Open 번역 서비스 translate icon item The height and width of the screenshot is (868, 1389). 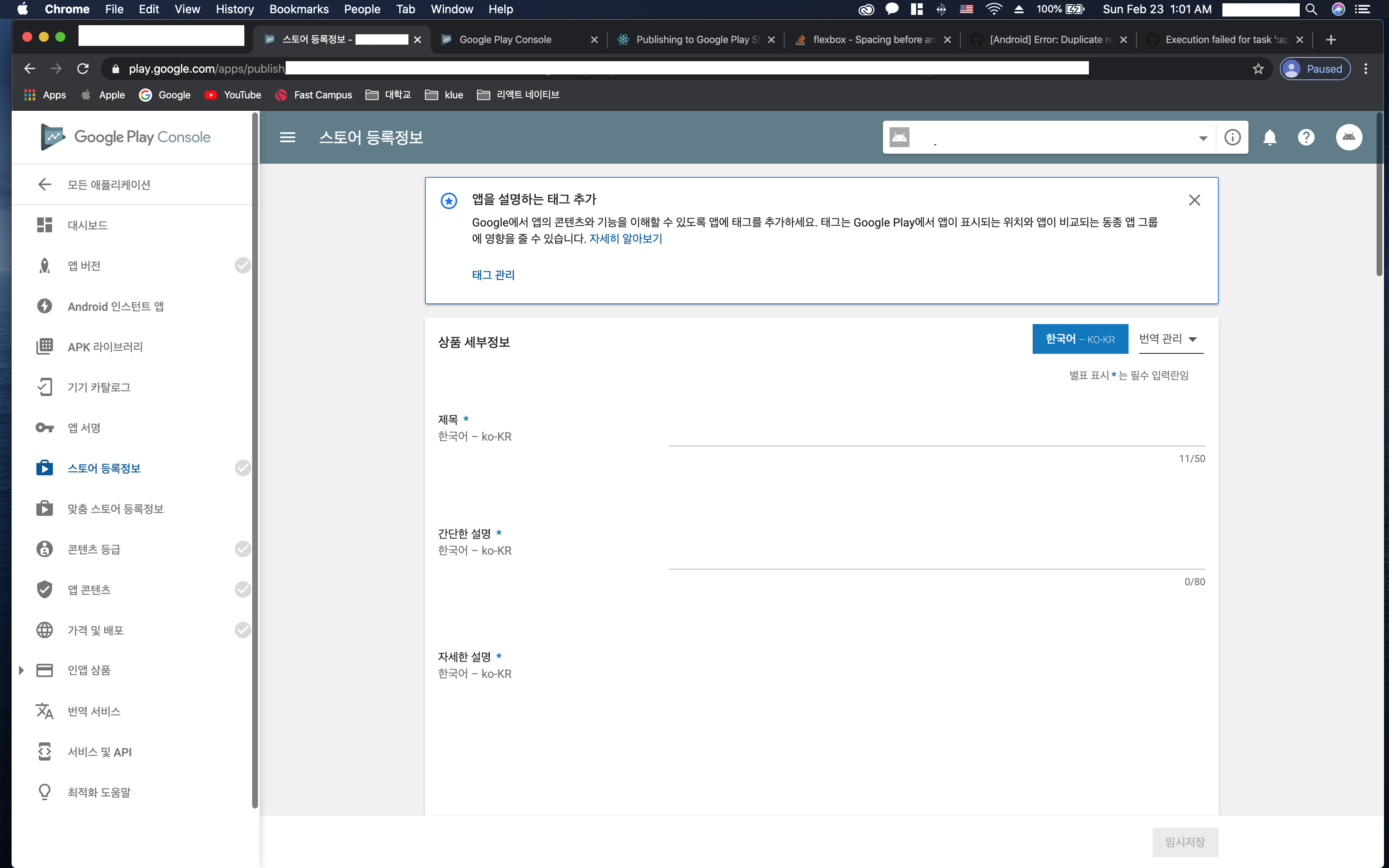tap(44, 711)
